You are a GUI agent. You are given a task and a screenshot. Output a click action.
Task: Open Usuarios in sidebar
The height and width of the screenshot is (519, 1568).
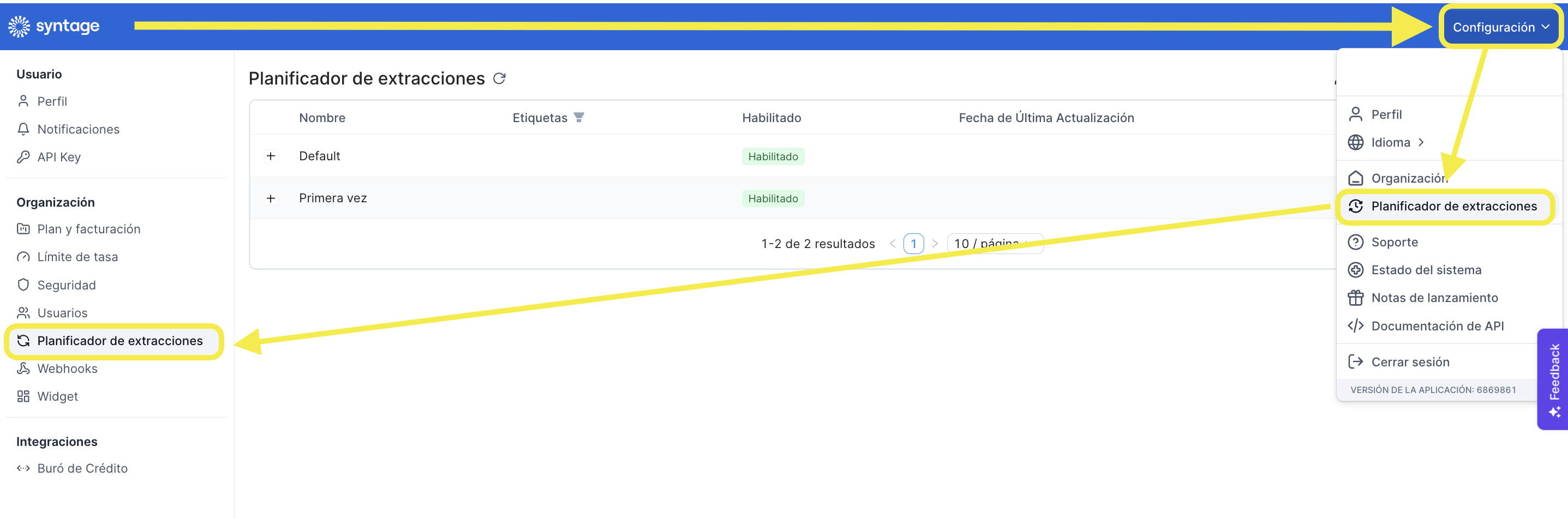click(63, 313)
